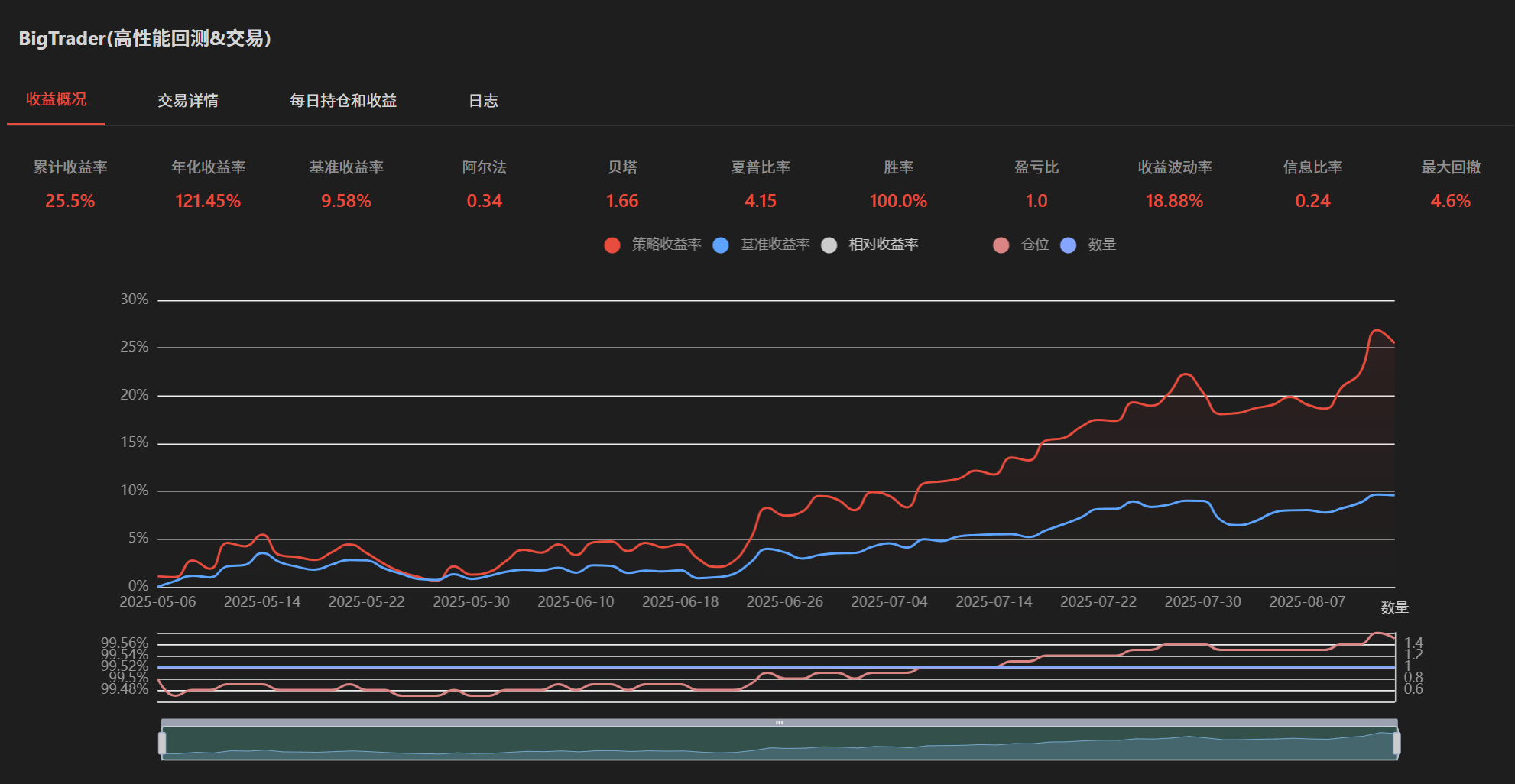Switch to the 交易详情 tab
The image size is (1515, 784).
point(188,101)
